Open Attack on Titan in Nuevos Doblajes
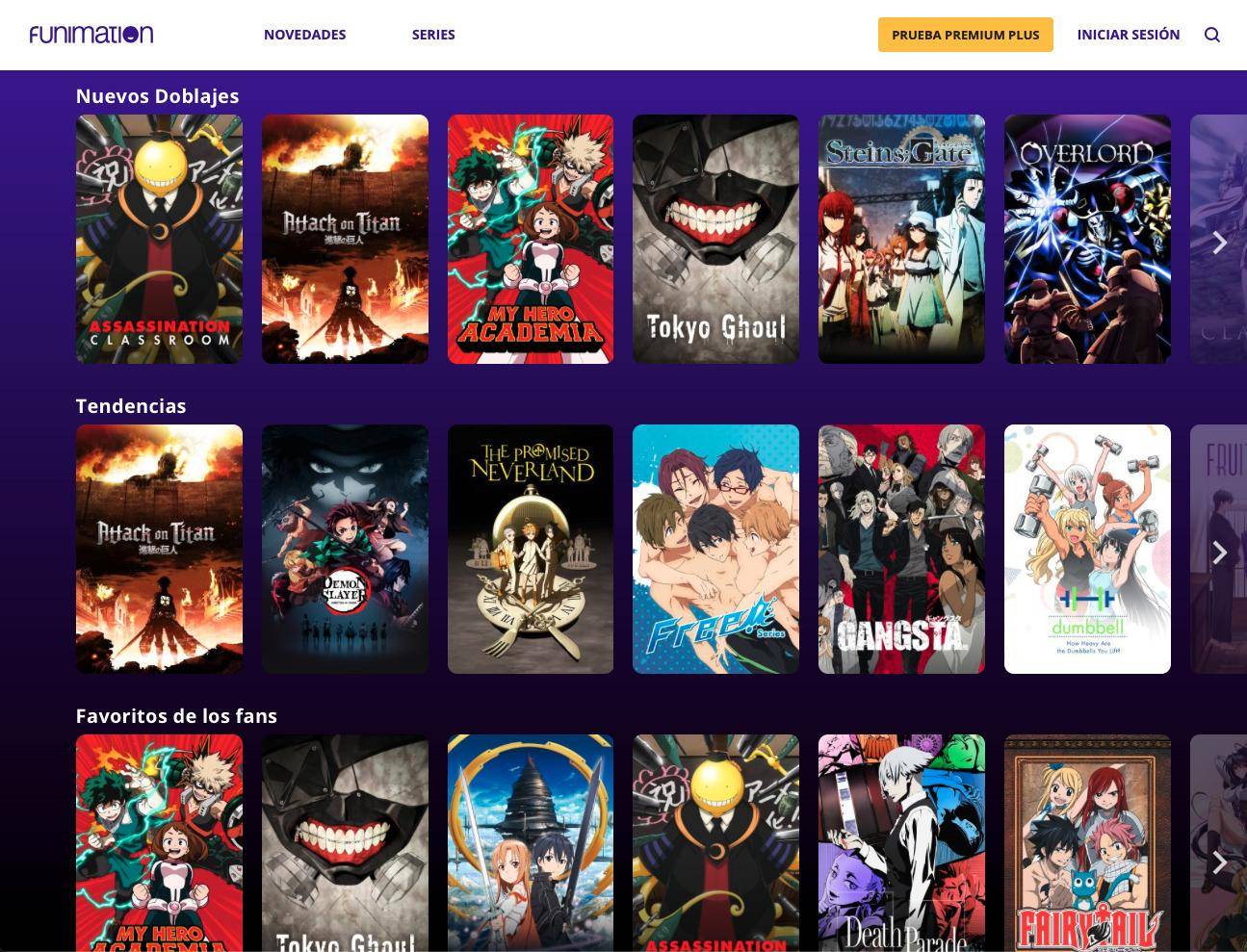Viewport: 1247px width, 952px height. coord(345,239)
